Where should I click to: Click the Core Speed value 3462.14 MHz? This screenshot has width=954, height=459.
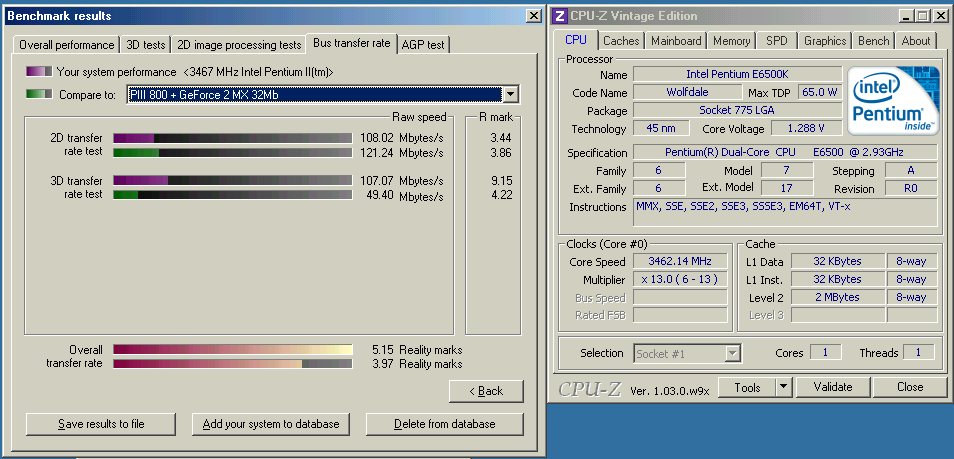pyautogui.click(x=680, y=262)
